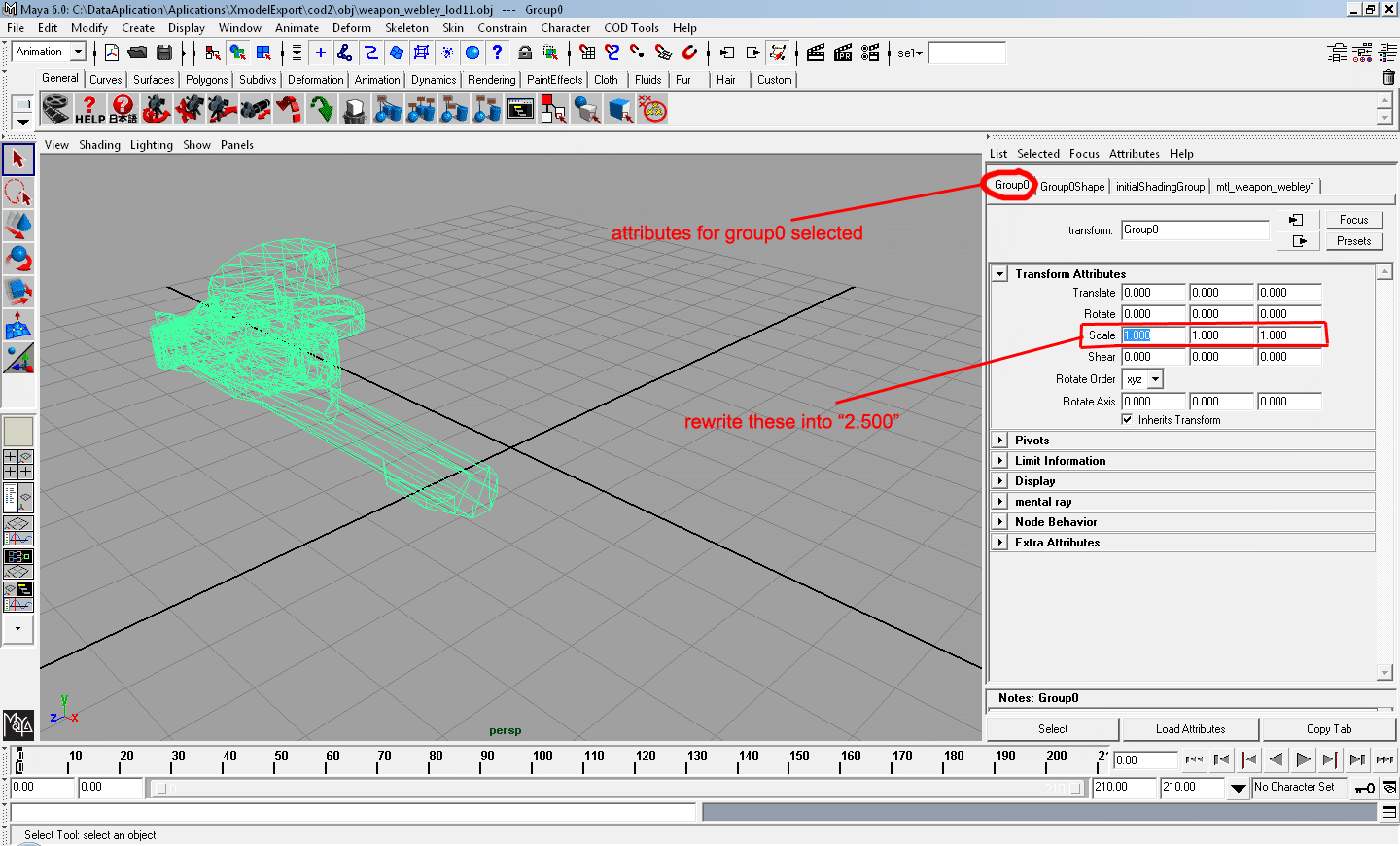The width and height of the screenshot is (1400, 846).
Task: Expand the mental ray section
Action: tap(999, 502)
